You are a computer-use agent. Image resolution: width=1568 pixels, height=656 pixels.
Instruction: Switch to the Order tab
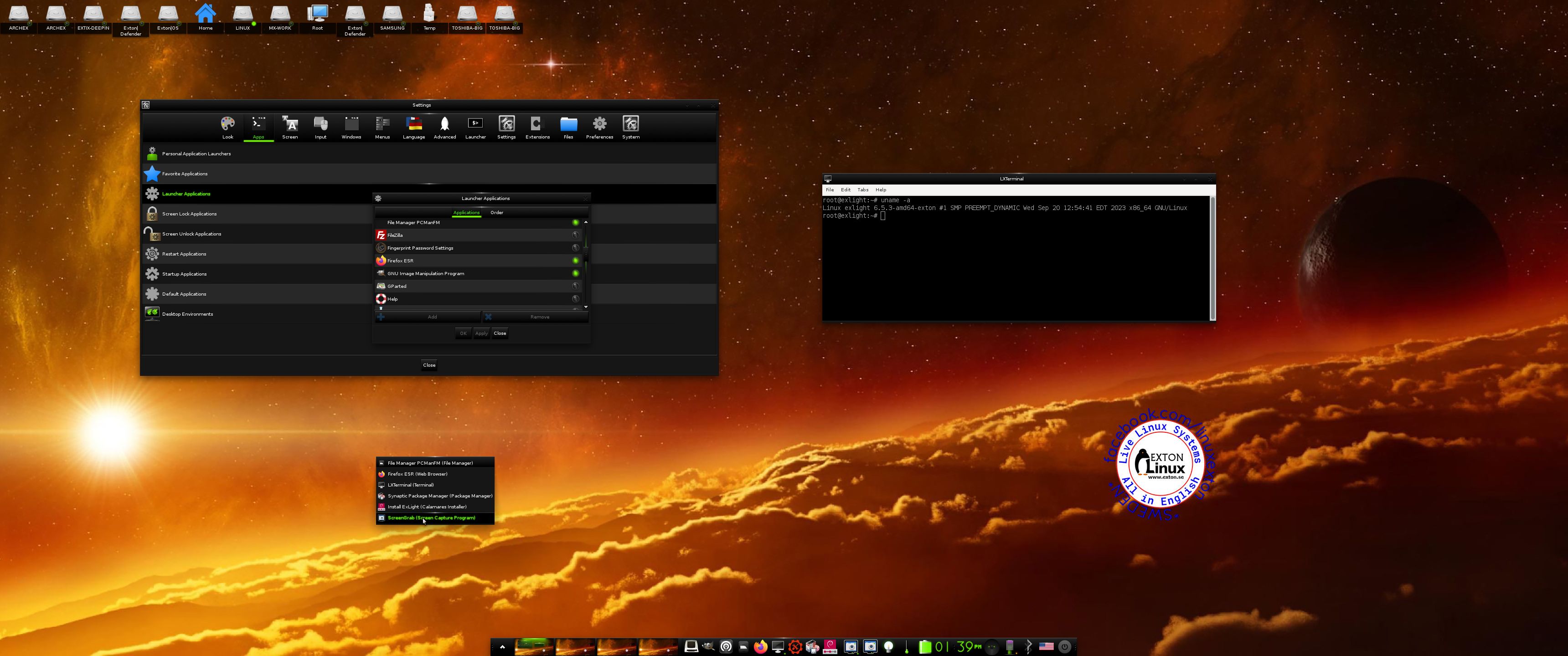click(497, 212)
